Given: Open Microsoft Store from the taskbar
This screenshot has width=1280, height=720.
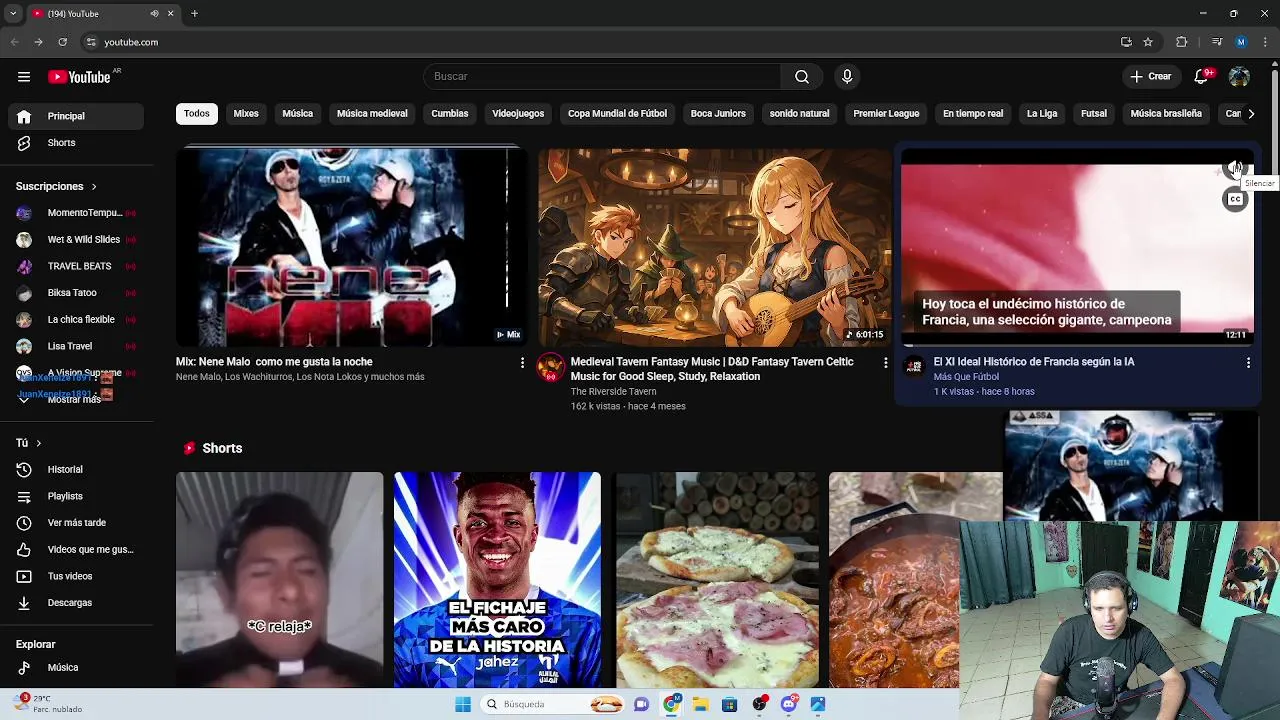Looking at the screenshot, I should click(x=729, y=704).
